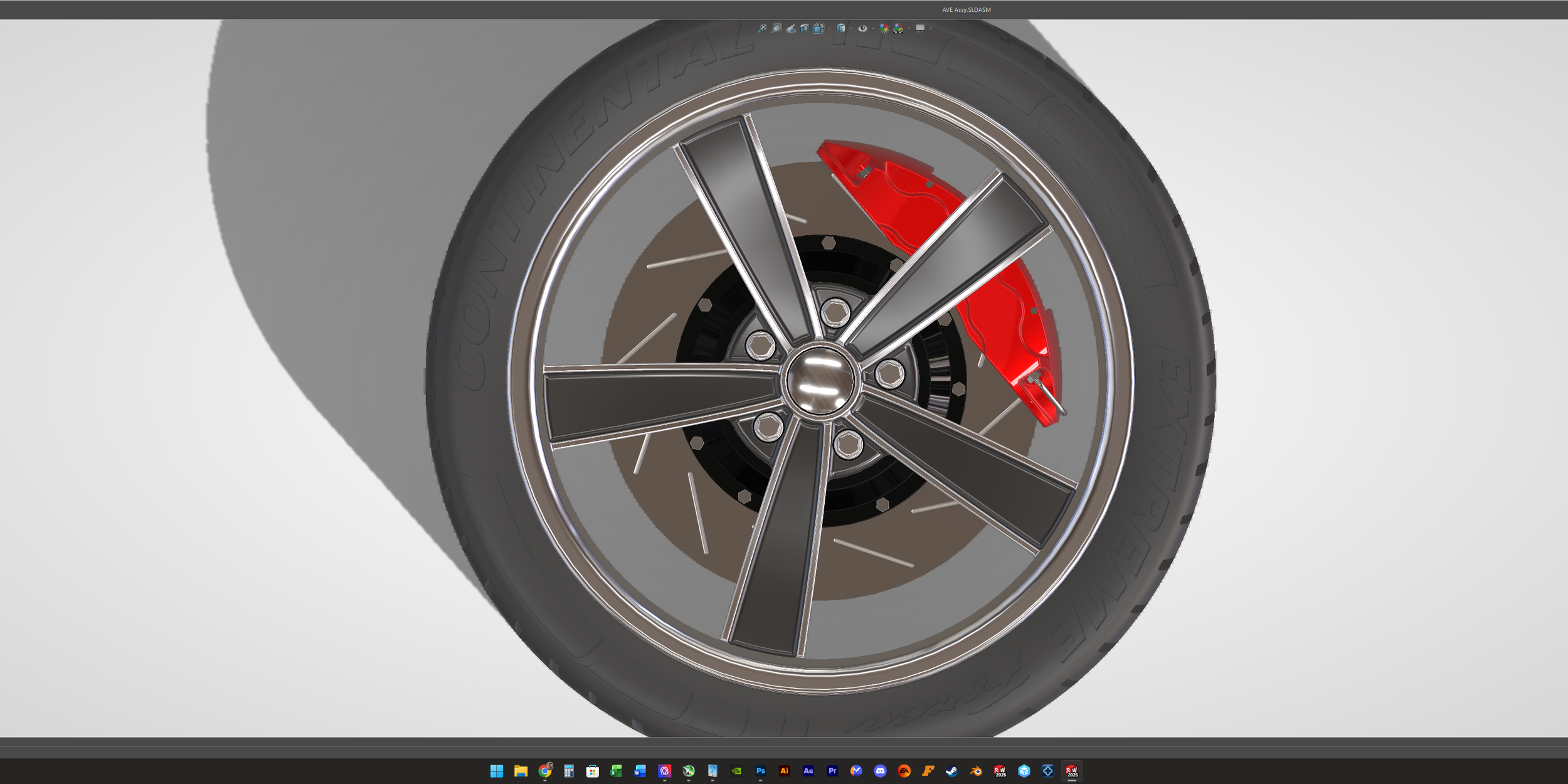Click the Zoom to Fit tool
The width and height of the screenshot is (1568, 784).
click(x=762, y=28)
